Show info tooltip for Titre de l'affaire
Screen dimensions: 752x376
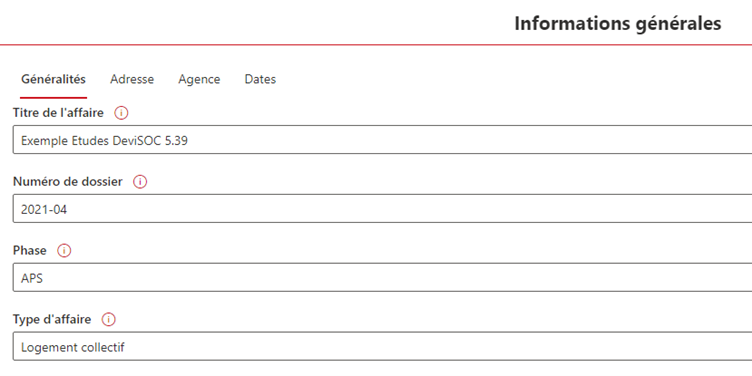click(121, 113)
